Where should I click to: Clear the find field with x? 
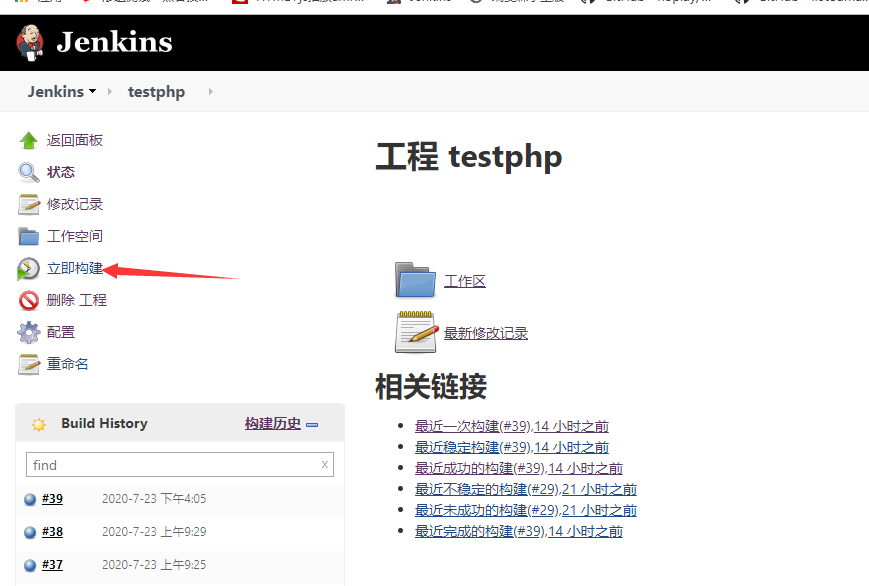(x=325, y=464)
